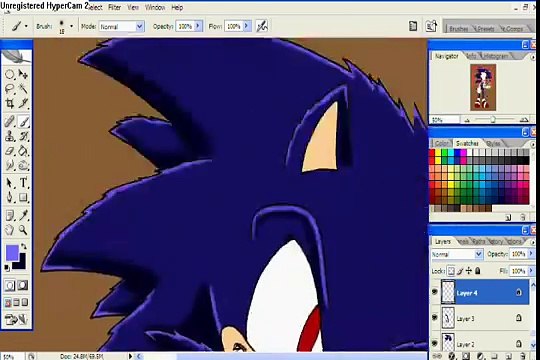Select the Brush tool in toolbox
The width and height of the screenshot is (540, 360).
point(23,122)
